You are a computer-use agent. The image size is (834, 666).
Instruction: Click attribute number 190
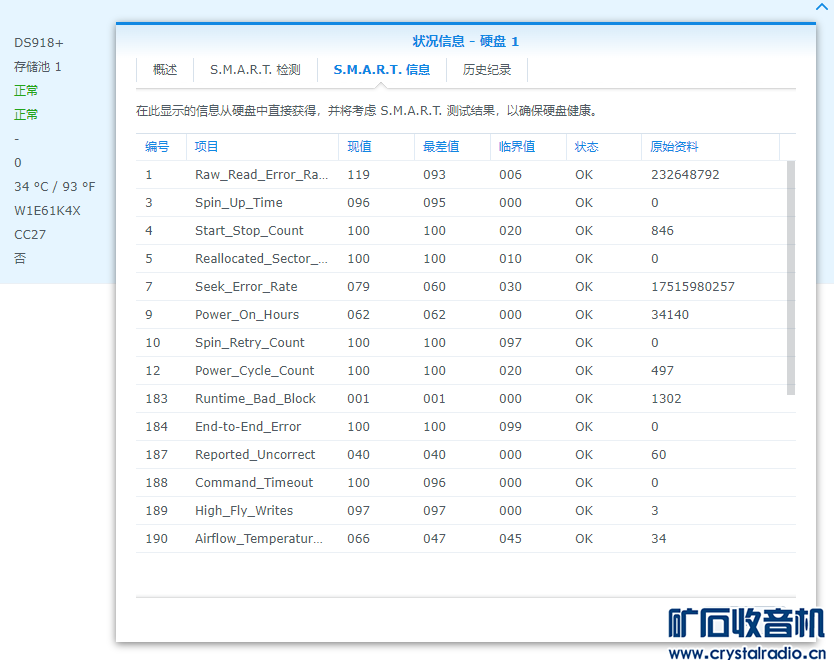click(156, 539)
